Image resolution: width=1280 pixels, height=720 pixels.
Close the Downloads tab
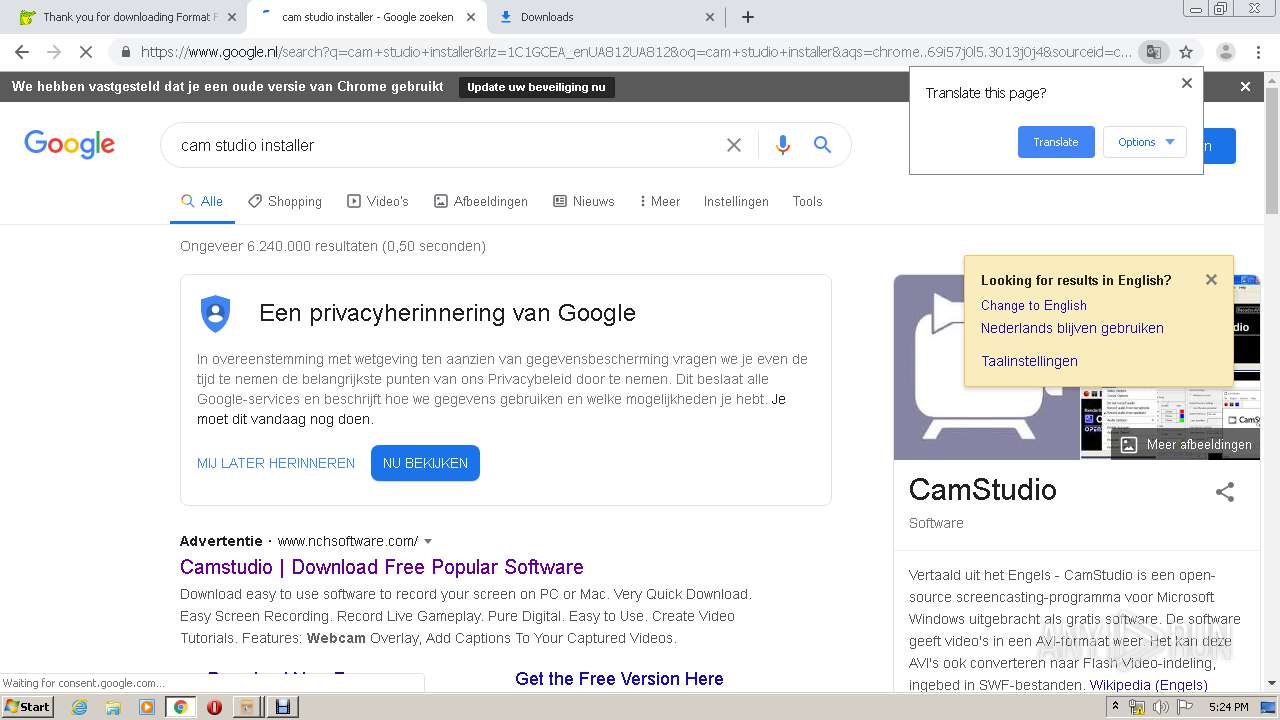pyautogui.click(x=710, y=17)
